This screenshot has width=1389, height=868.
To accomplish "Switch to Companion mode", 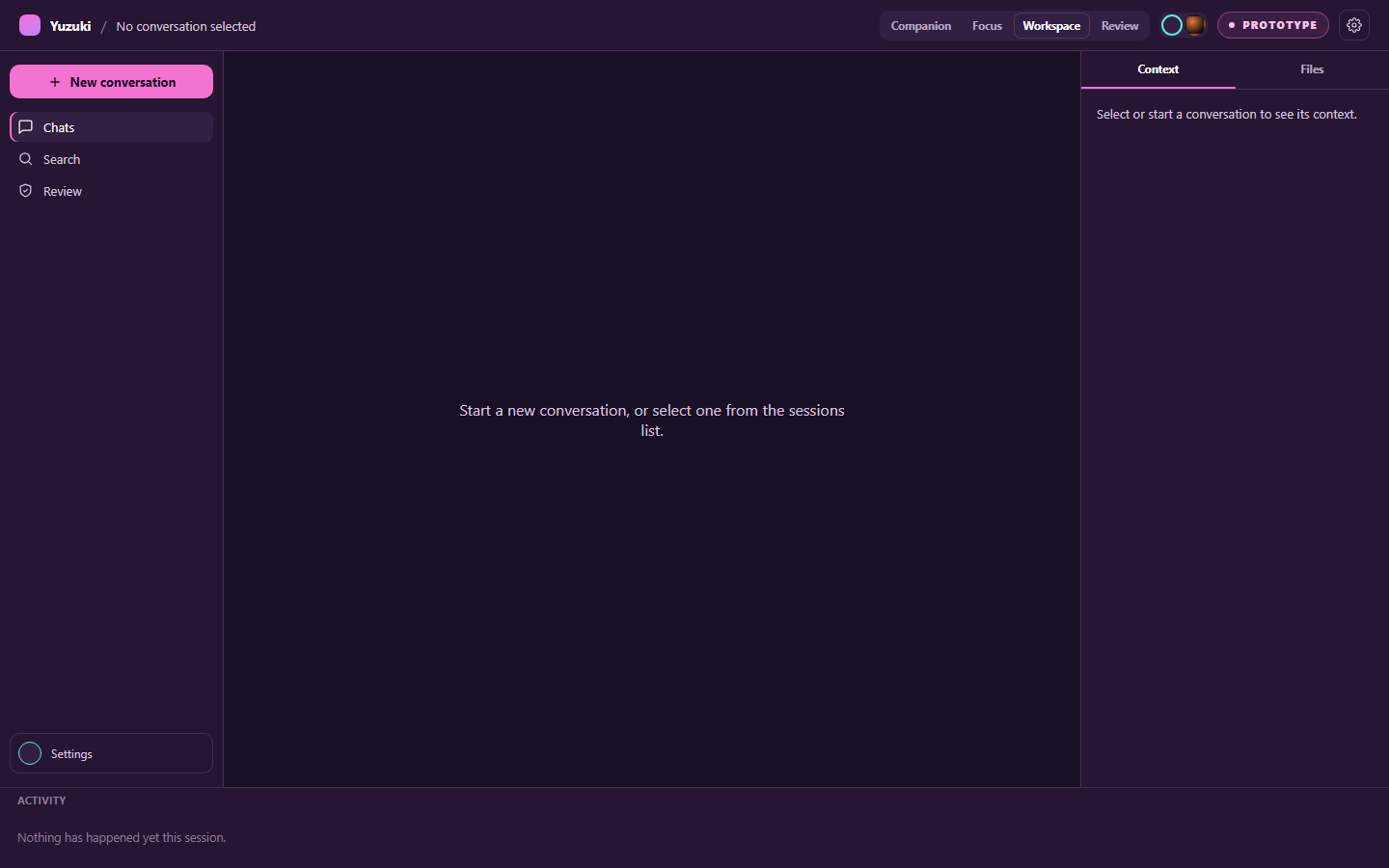I will click(920, 26).
